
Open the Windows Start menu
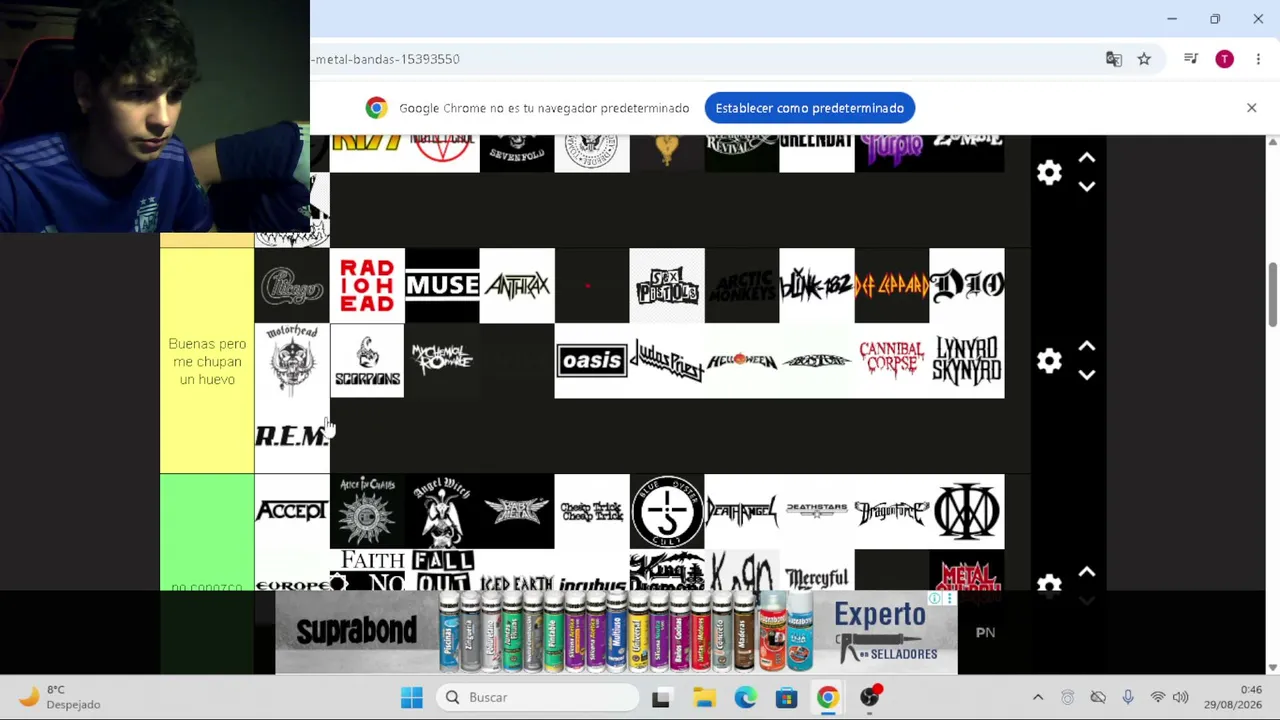click(x=411, y=697)
